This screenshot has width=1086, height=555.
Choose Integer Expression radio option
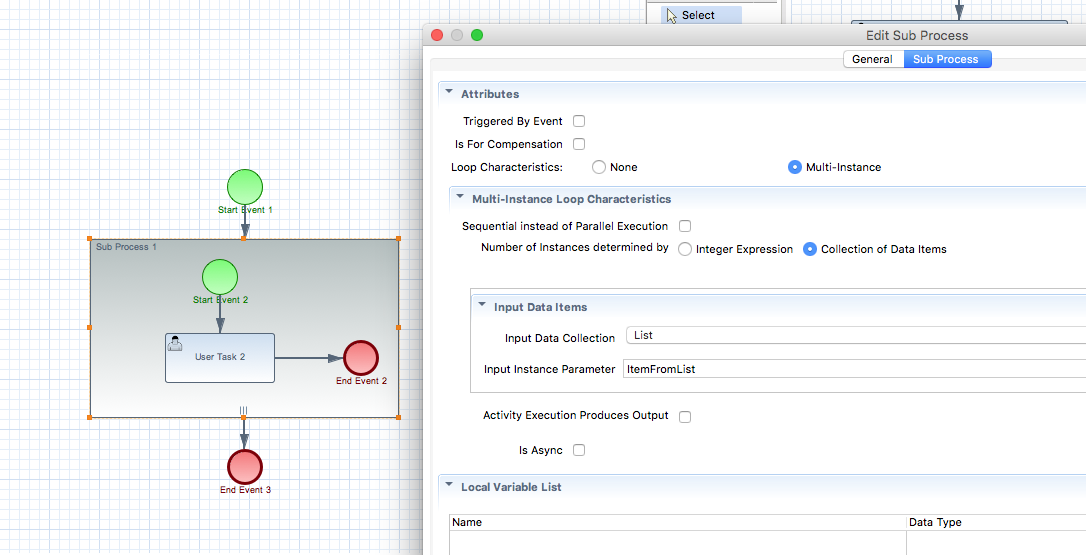[685, 249]
